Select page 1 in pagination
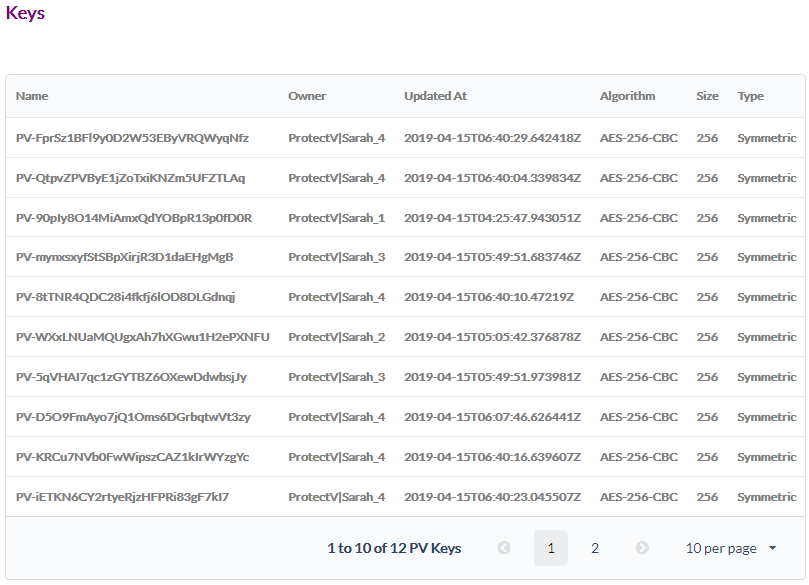This screenshot has width=809, height=585. [550, 548]
